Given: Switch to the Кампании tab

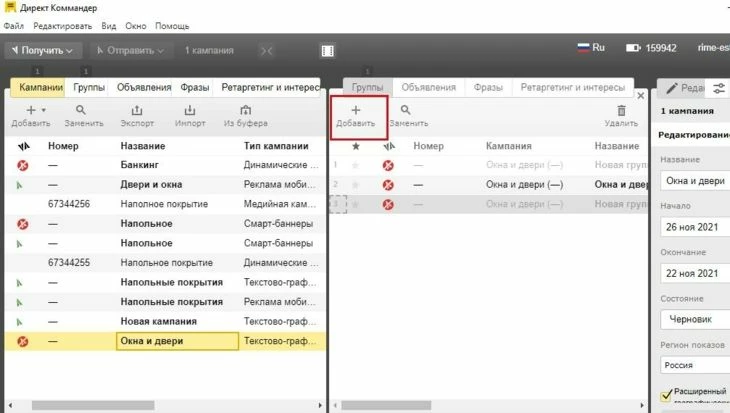Looking at the screenshot, I should point(40,87).
